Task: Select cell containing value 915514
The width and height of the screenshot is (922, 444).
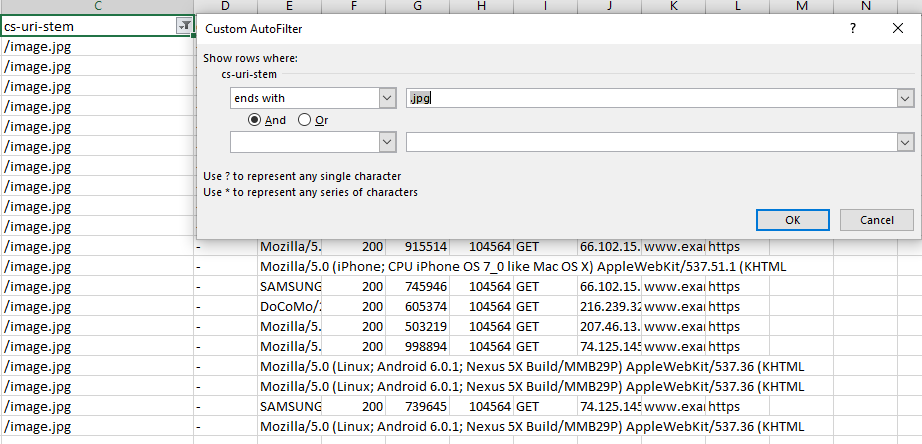Action: tap(417, 247)
